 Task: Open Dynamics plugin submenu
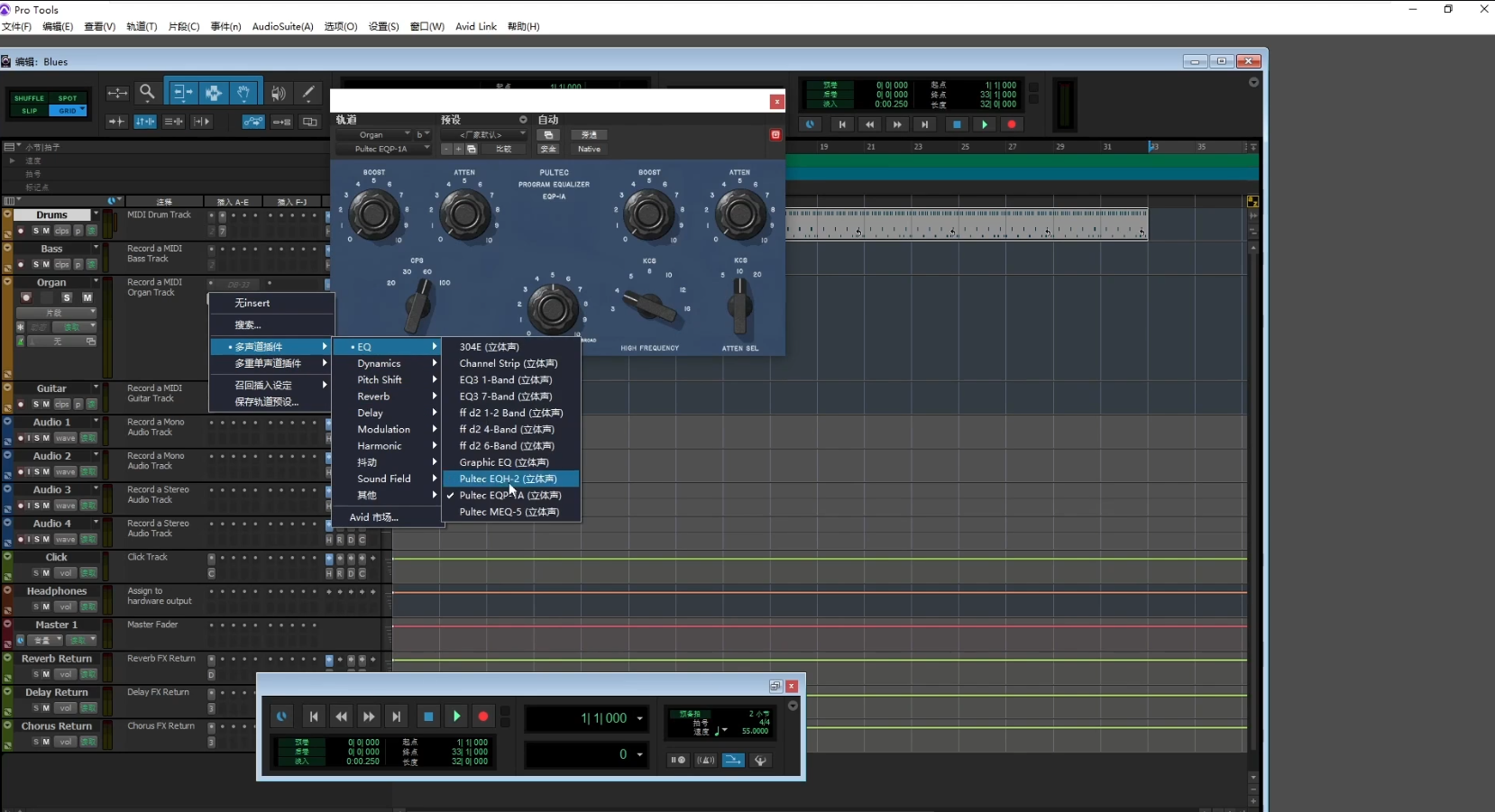click(x=387, y=363)
